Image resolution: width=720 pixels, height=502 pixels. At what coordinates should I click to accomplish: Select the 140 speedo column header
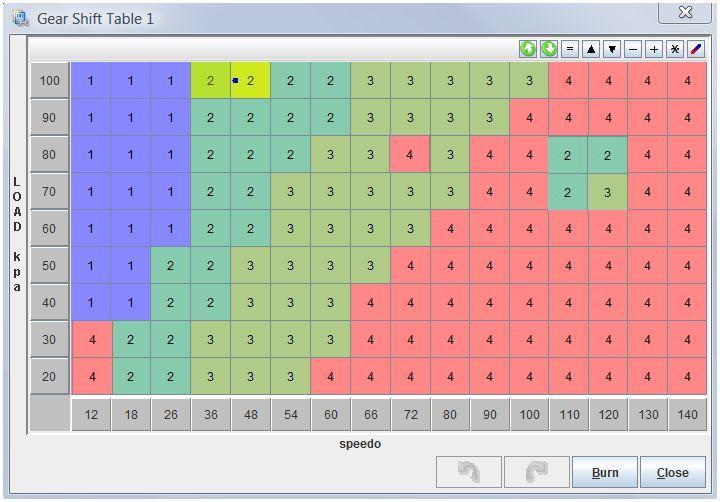687,415
